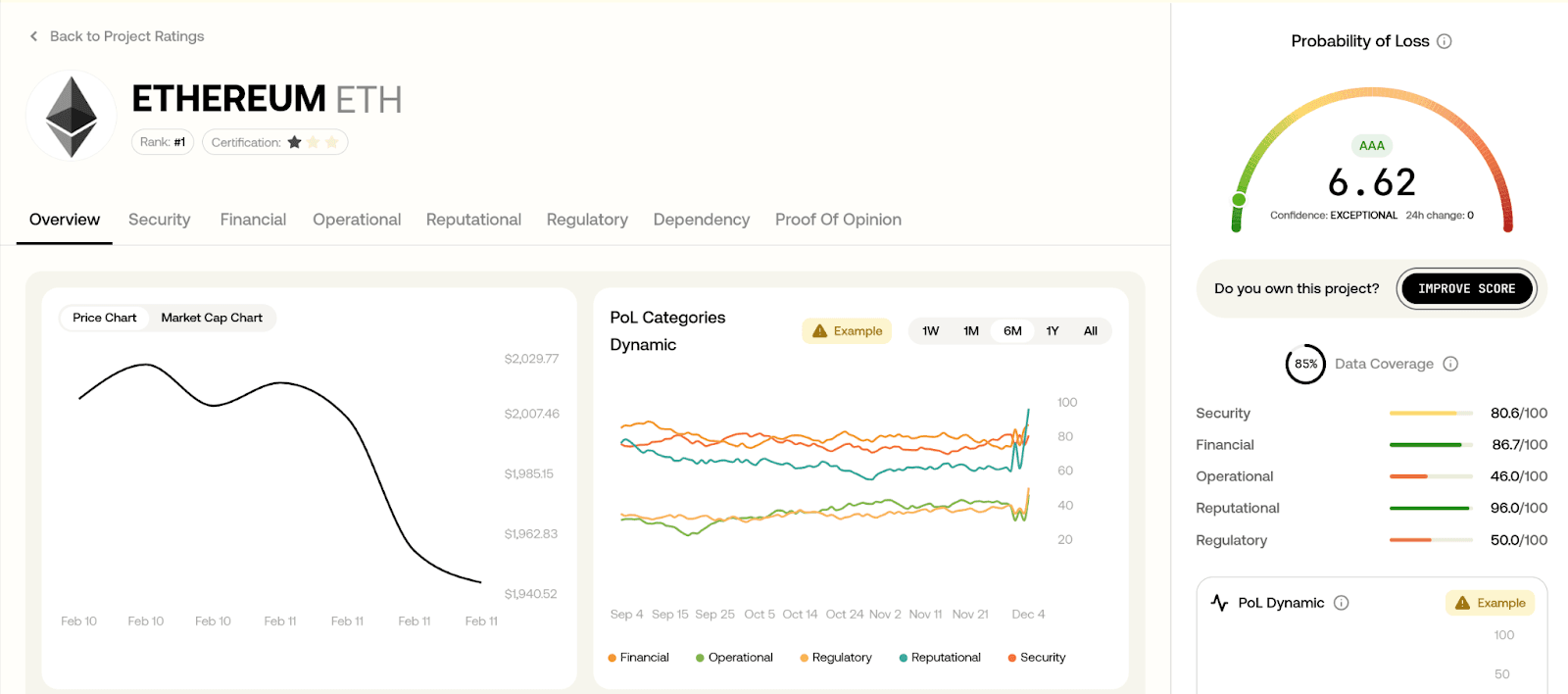1568x694 pixels.
Task: Toggle the Reputational legend item
Action: tap(939, 658)
